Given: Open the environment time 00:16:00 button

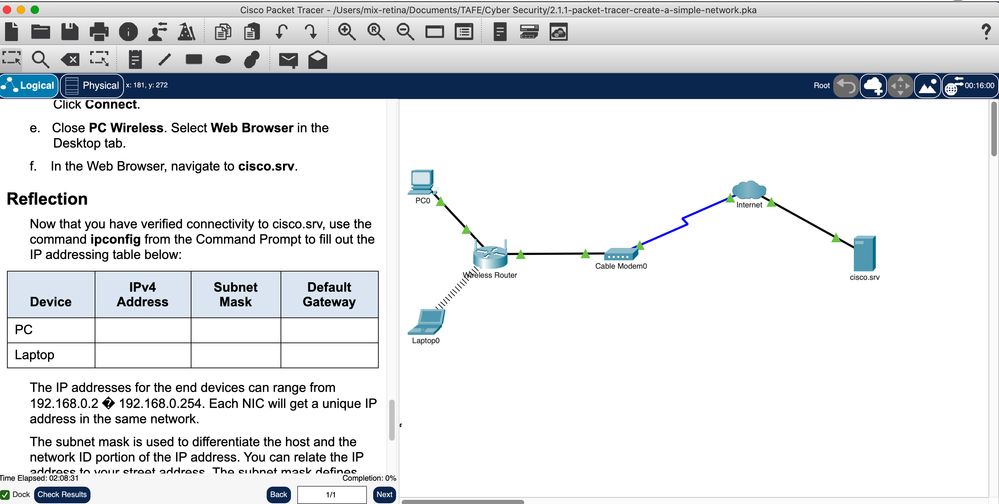Looking at the screenshot, I should pyautogui.click(x=970, y=85).
